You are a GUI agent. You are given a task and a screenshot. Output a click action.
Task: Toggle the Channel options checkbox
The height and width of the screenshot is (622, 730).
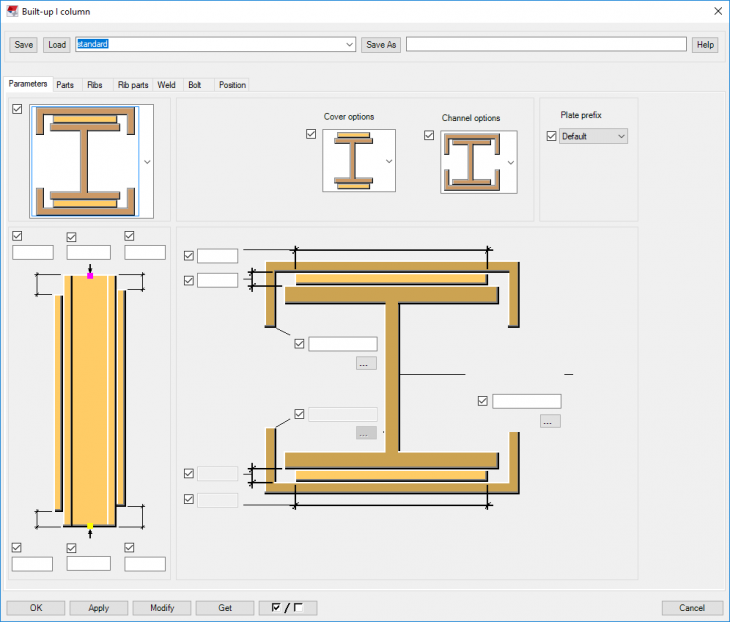(429, 135)
